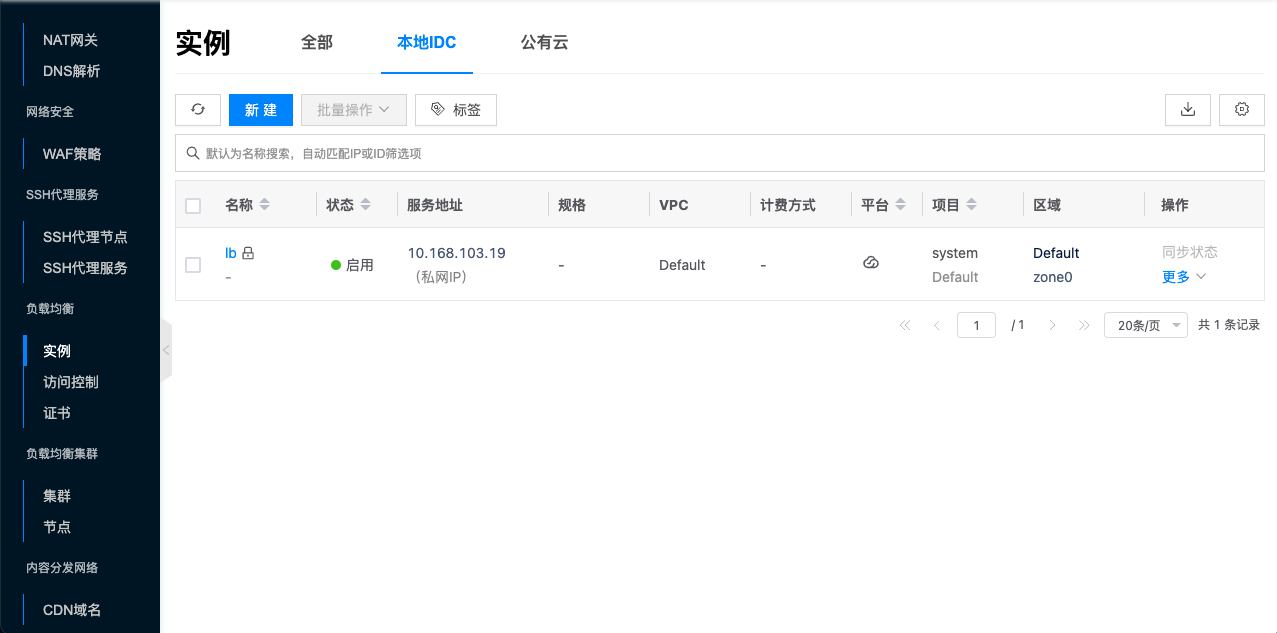Toggle the select-all header checkbox
The width and height of the screenshot is (1277, 633).
(x=193, y=206)
